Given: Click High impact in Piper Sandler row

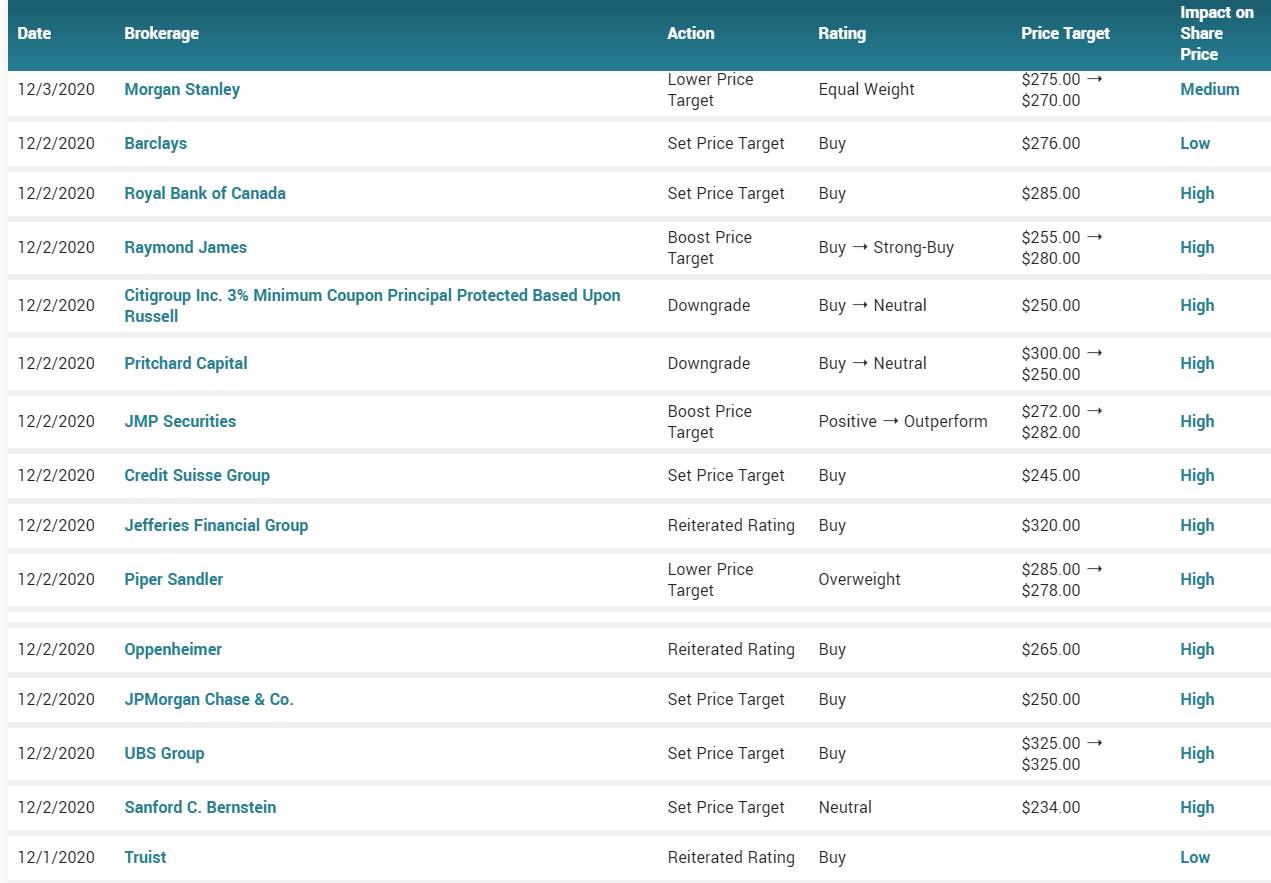Looking at the screenshot, I should 1197,579.
